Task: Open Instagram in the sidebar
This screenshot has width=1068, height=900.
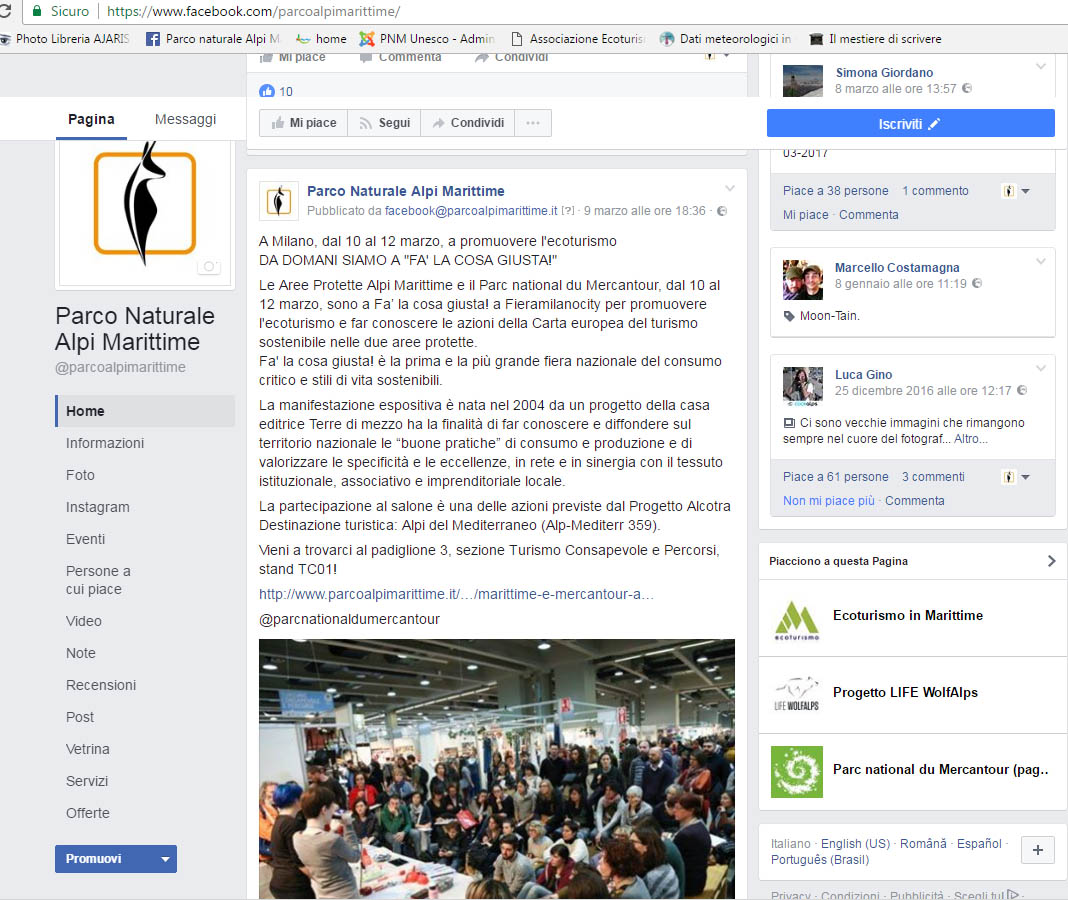Action: pyautogui.click(x=97, y=508)
